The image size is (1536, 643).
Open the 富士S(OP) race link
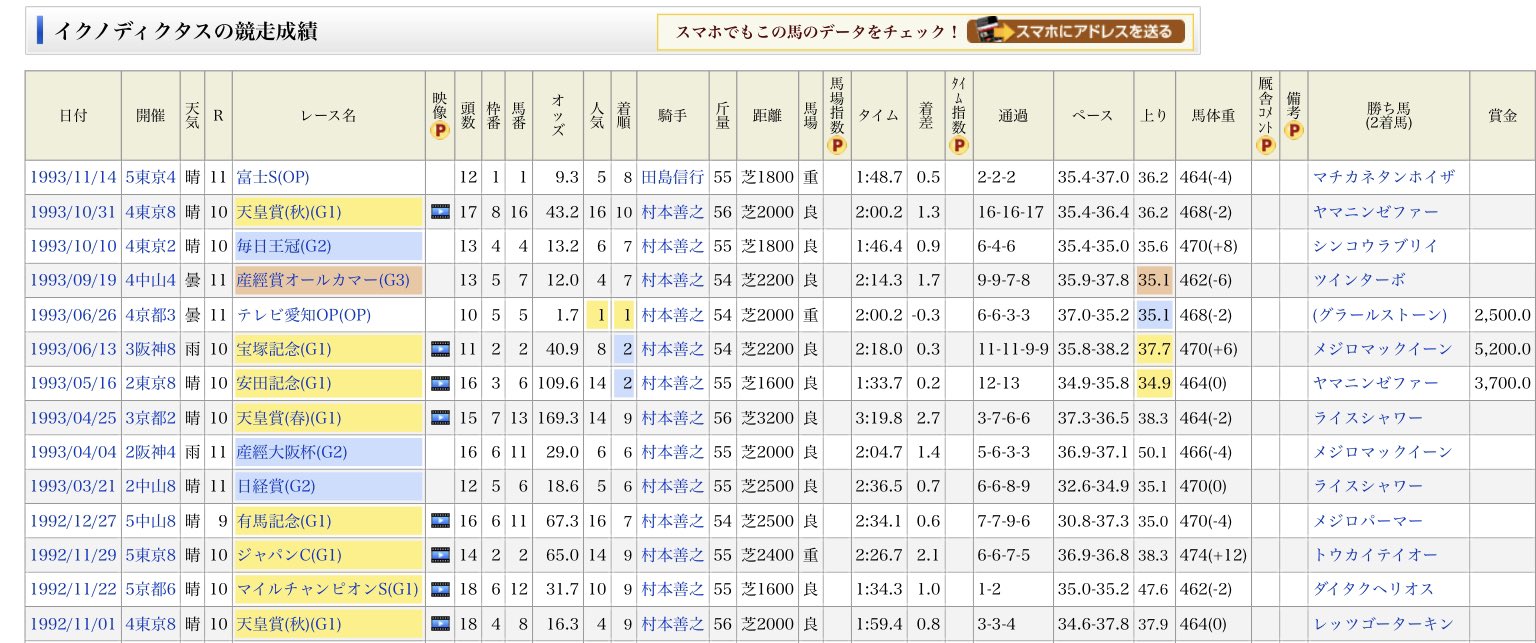(272, 177)
